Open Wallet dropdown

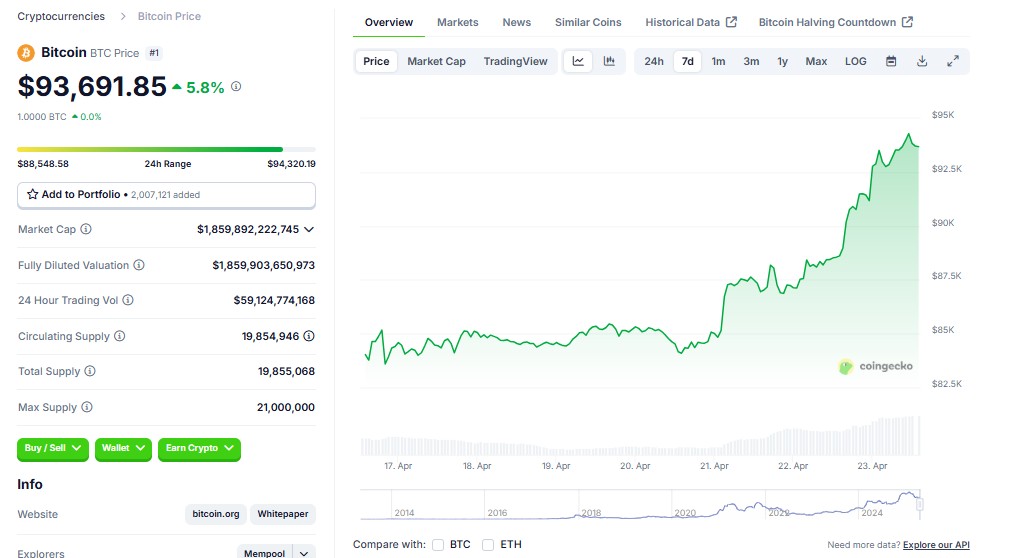click(123, 449)
